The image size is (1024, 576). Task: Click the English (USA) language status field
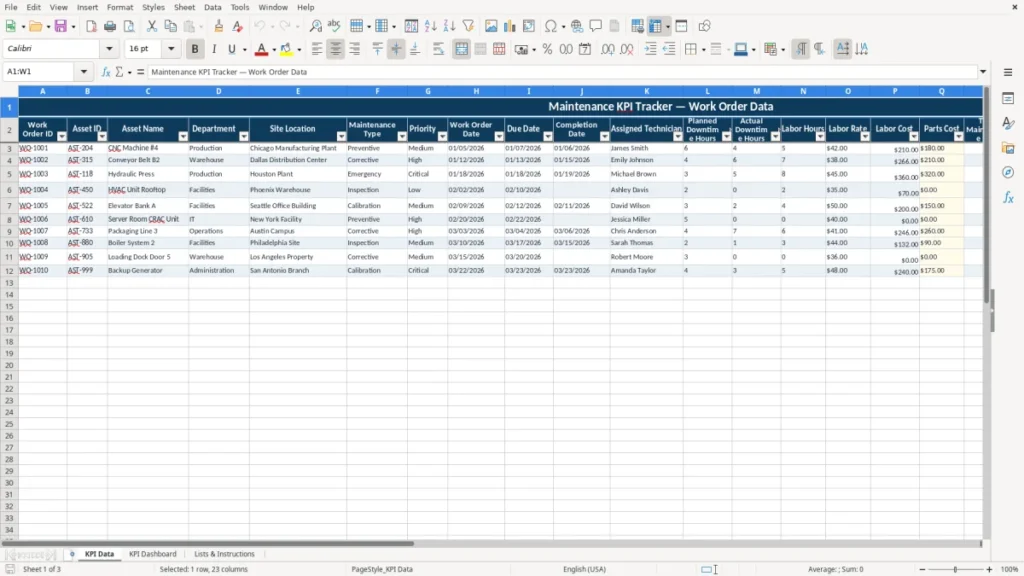tap(584, 569)
